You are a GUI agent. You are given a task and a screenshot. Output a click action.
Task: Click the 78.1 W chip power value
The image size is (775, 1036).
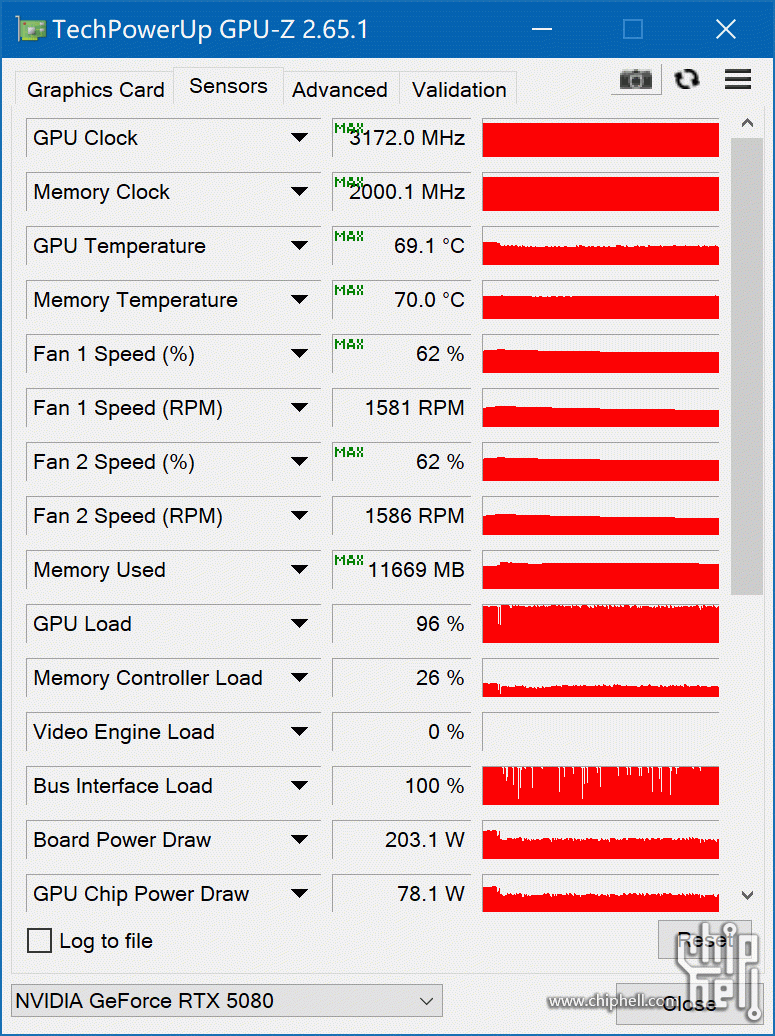click(431, 894)
